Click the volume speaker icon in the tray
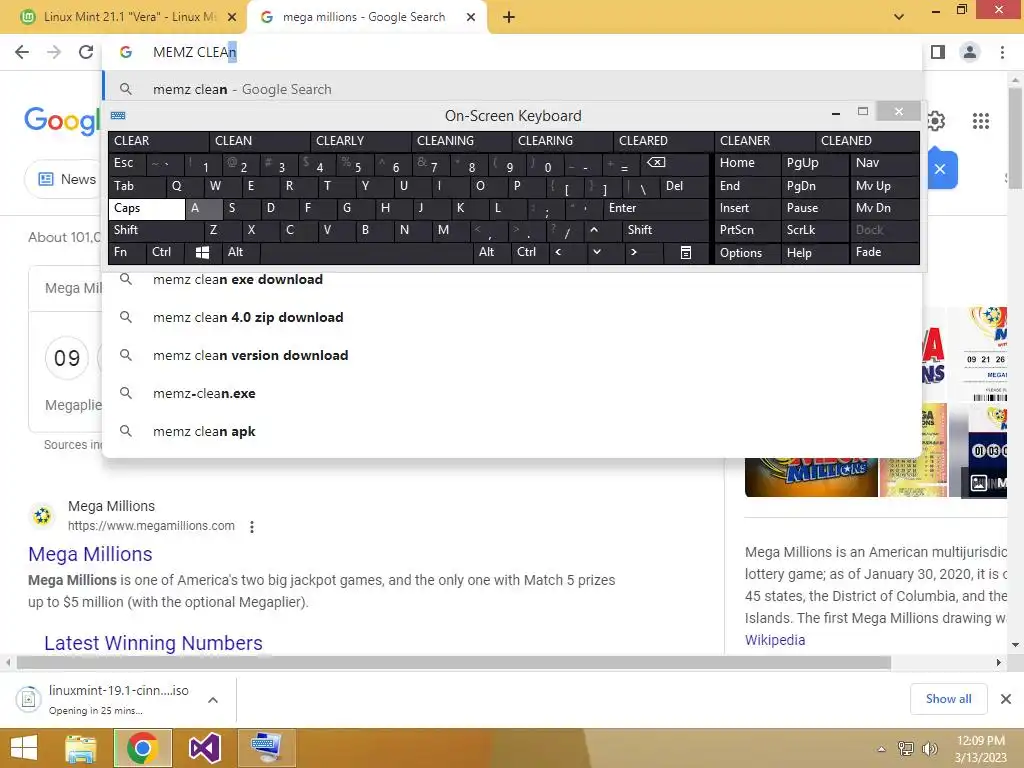Image resolution: width=1024 pixels, height=768 pixels. click(x=929, y=749)
